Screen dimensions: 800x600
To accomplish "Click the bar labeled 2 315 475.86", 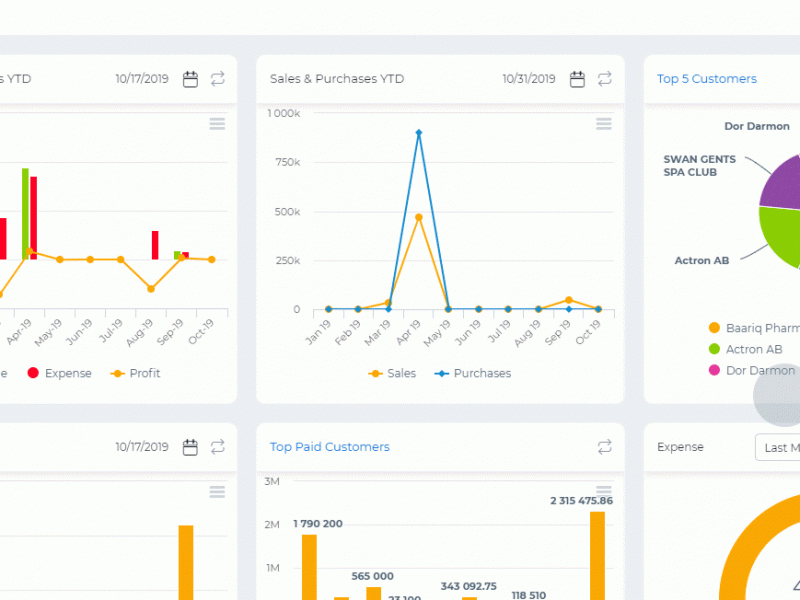I will pyautogui.click(x=597, y=556).
